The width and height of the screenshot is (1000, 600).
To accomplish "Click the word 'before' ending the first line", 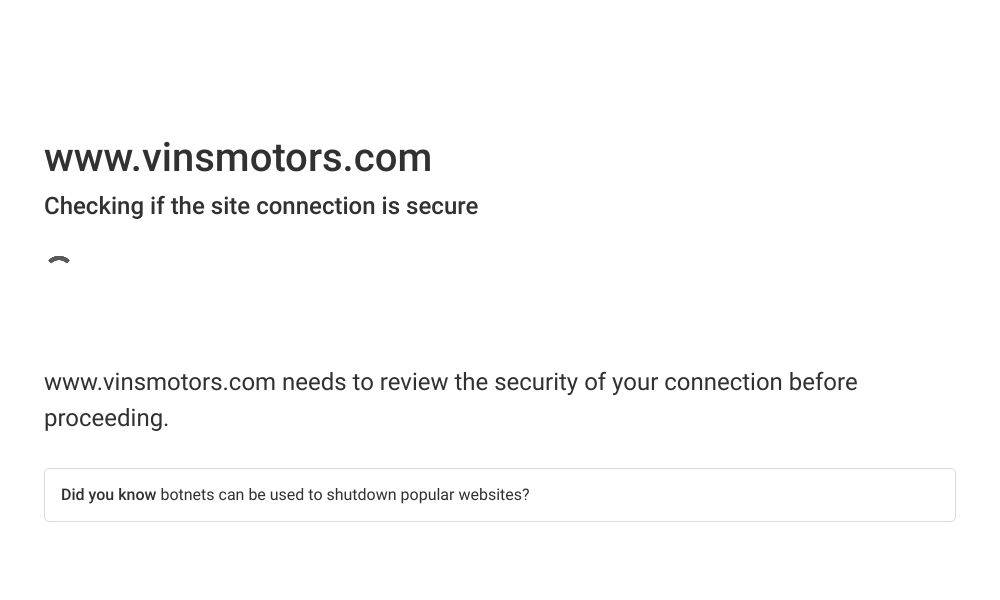I will (823, 382).
